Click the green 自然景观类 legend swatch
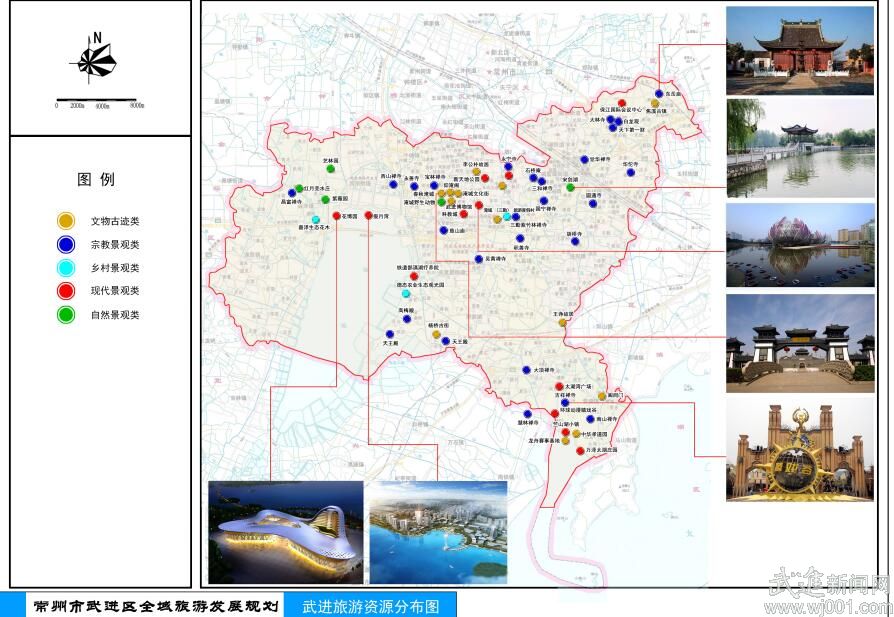This screenshot has height=617, width=894. pos(66,315)
